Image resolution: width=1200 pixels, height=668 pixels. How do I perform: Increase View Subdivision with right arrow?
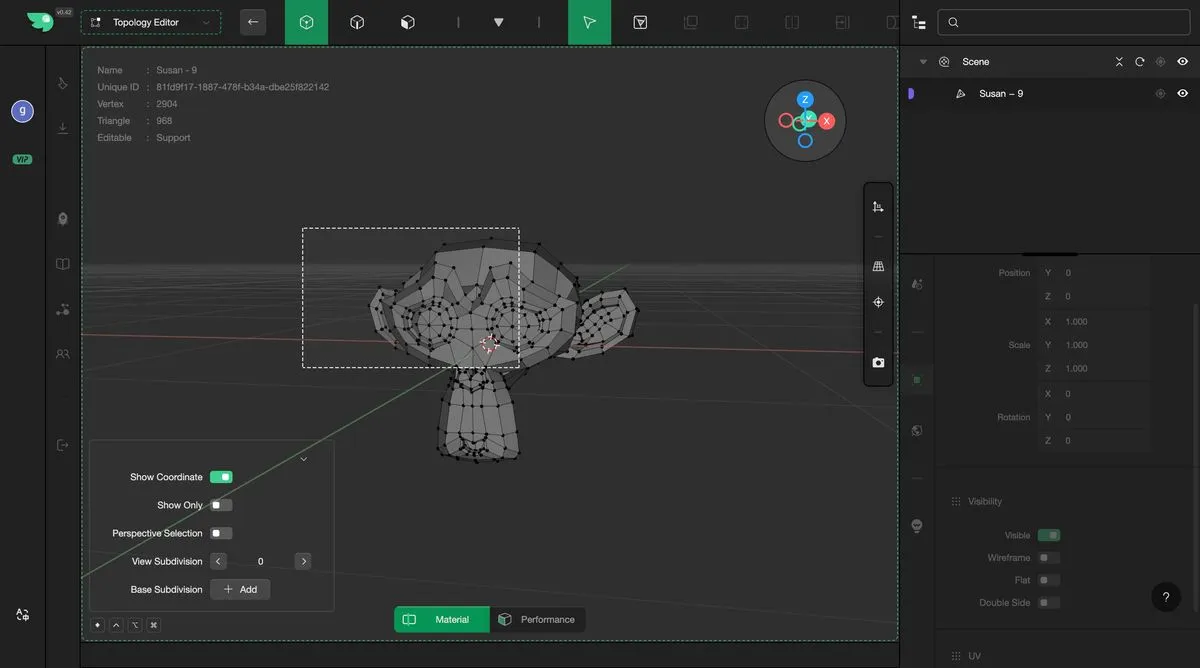point(303,561)
